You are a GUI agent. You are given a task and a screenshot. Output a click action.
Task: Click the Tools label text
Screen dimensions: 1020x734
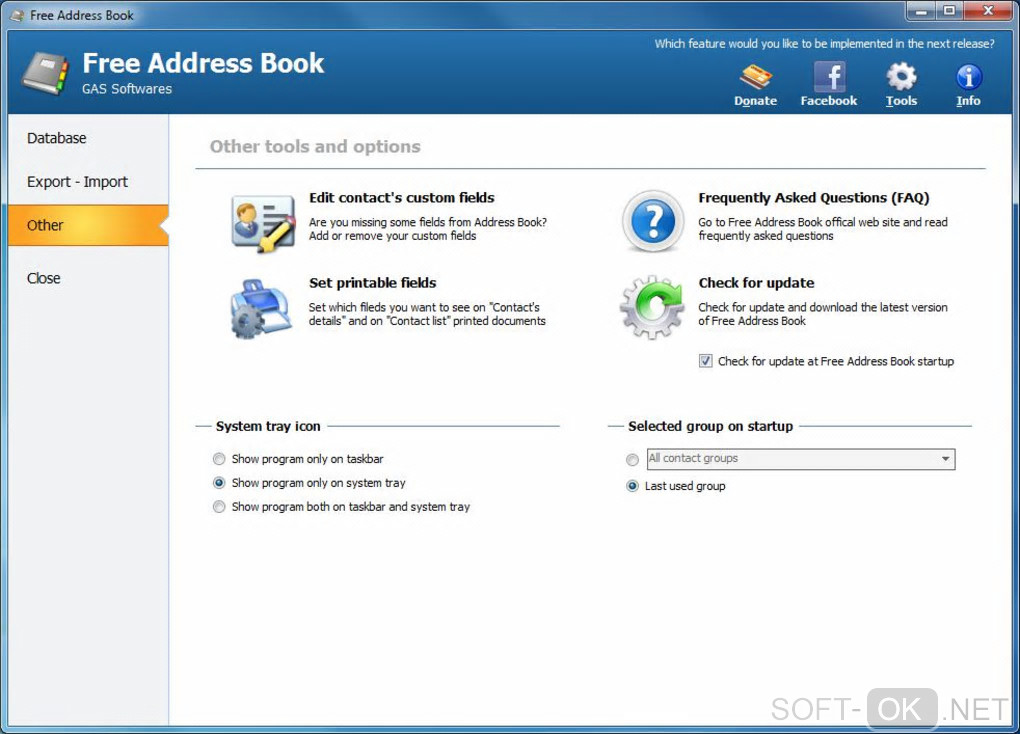click(902, 101)
